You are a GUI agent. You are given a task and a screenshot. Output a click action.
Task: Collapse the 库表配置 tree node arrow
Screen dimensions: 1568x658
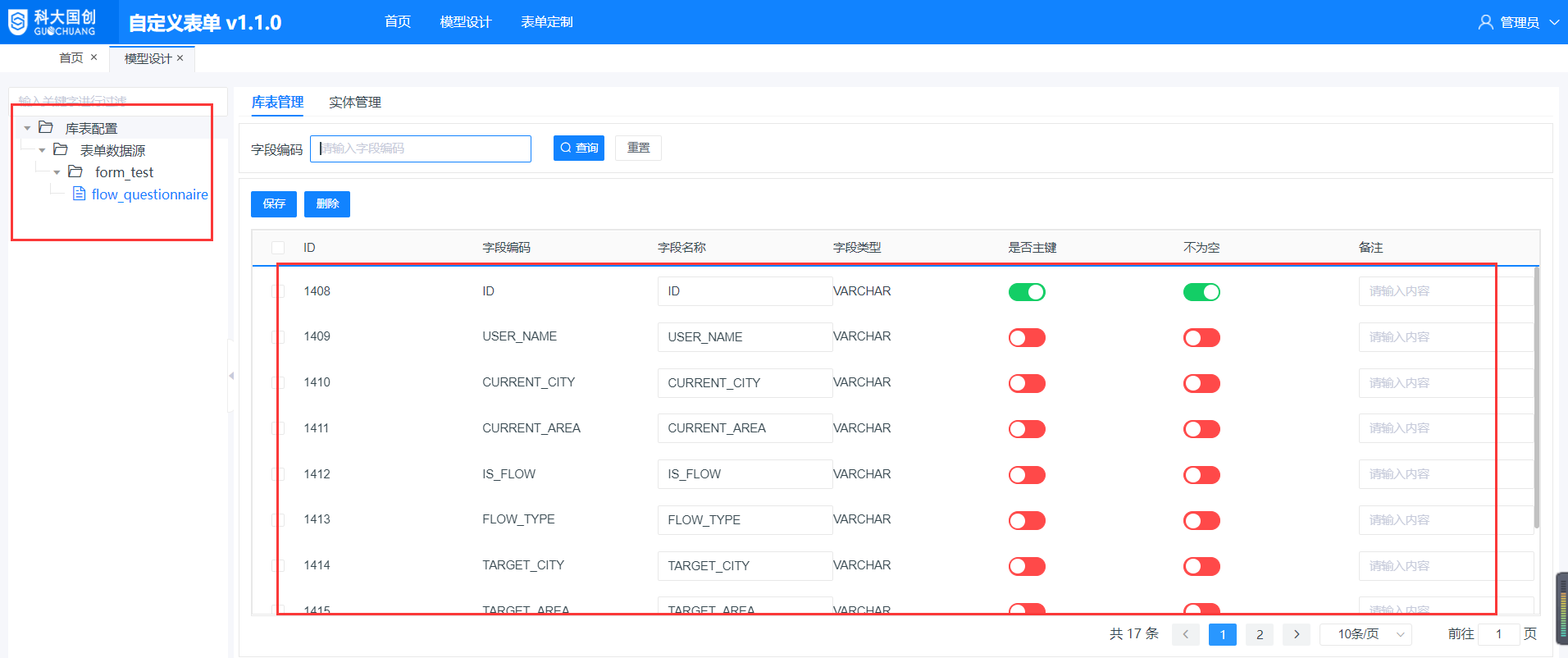pyautogui.click(x=27, y=128)
